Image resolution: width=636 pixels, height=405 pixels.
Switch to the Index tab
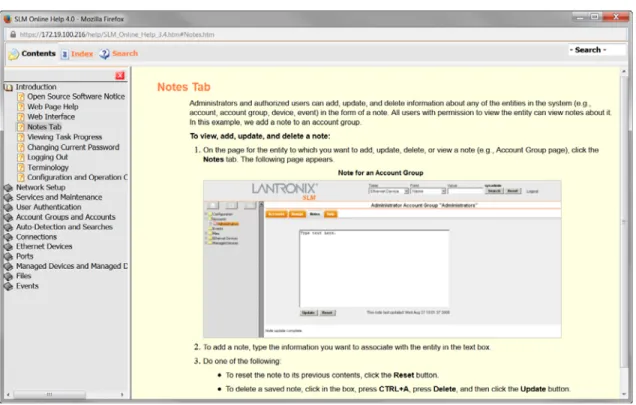(x=82, y=54)
